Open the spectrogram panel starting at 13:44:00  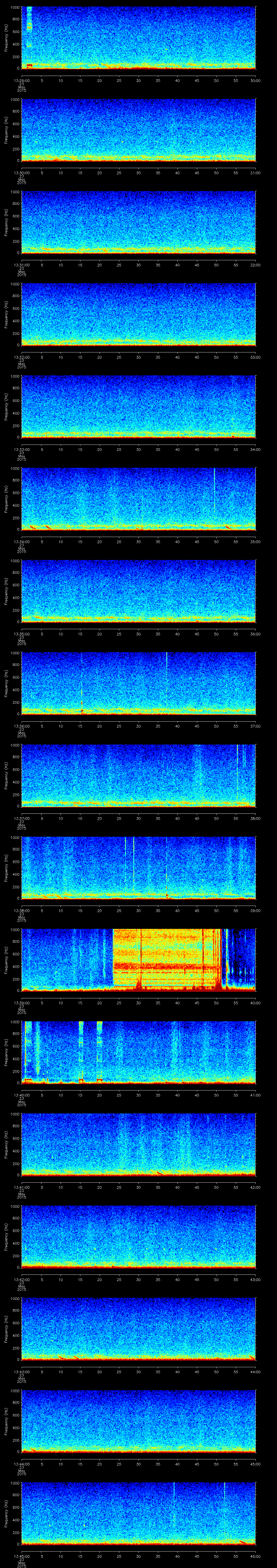pyautogui.click(x=139, y=1421)
